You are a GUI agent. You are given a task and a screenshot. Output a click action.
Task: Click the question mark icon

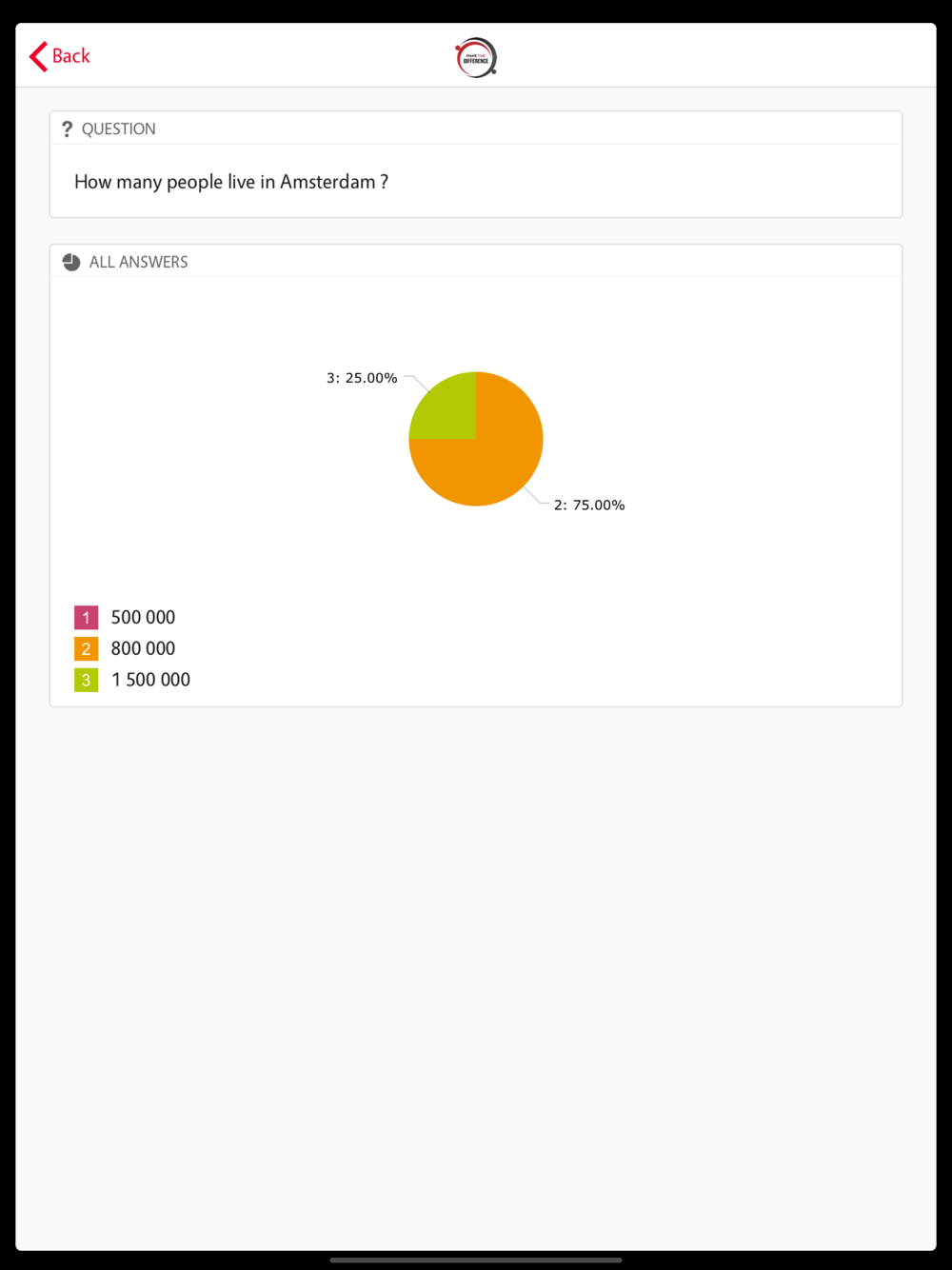pos(67,129)
